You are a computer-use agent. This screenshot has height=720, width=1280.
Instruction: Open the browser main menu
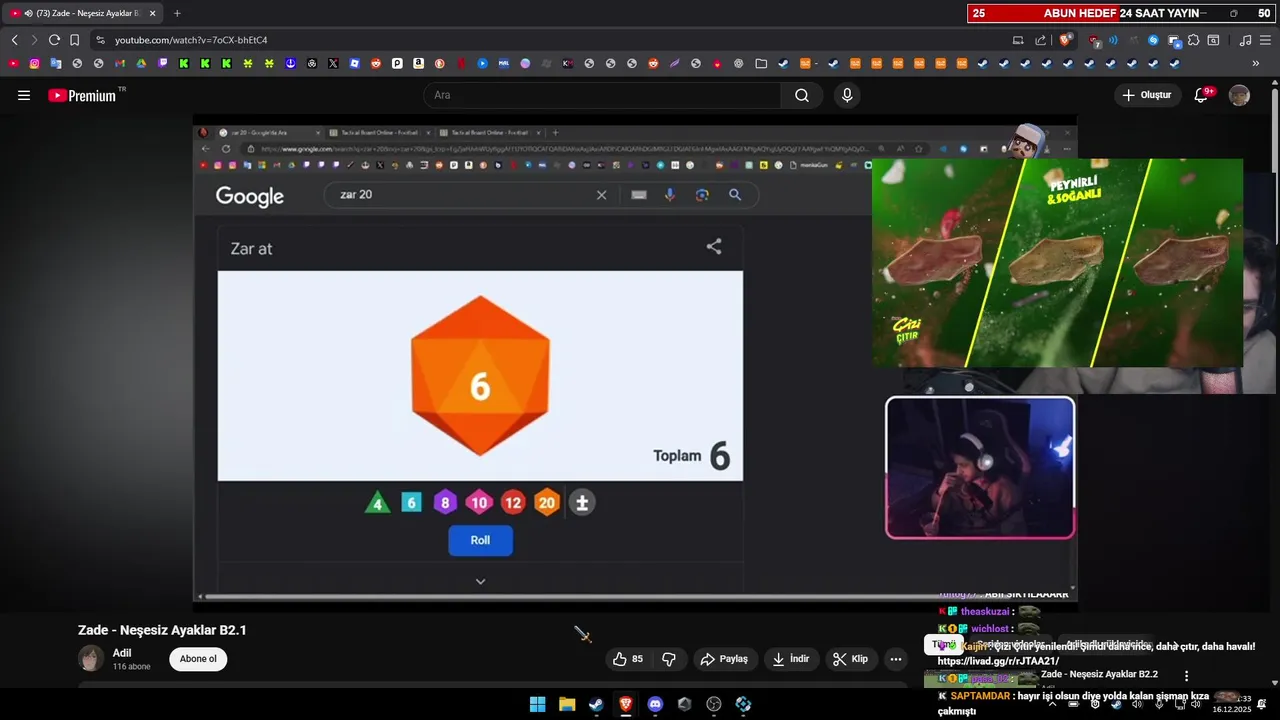pyautogui.click(x=1265, y=40)
